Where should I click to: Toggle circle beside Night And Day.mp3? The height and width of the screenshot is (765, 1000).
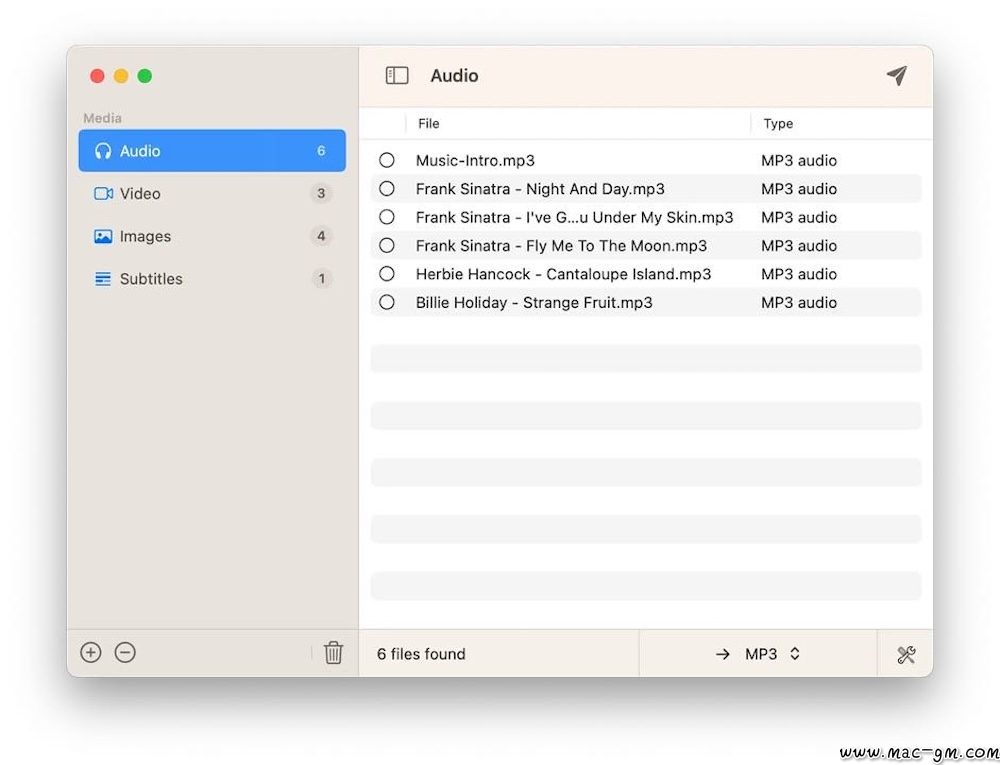point(386,189)
